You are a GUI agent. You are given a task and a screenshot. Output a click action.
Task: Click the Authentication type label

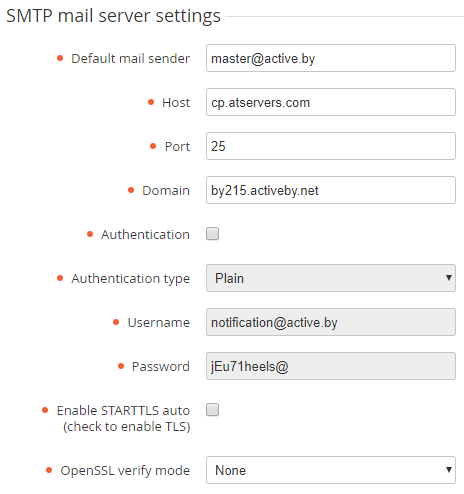point(130,279)
